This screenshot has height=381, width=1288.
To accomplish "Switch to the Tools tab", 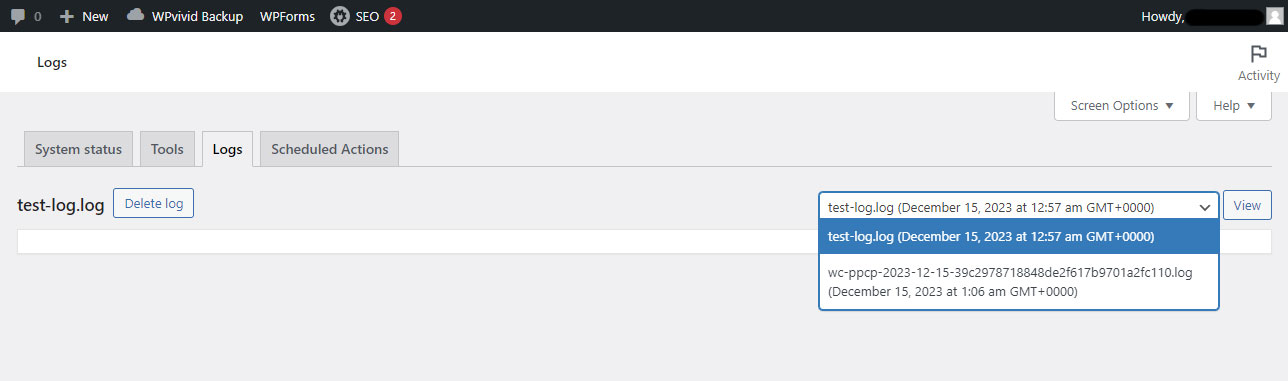I will tap(167, 149).
